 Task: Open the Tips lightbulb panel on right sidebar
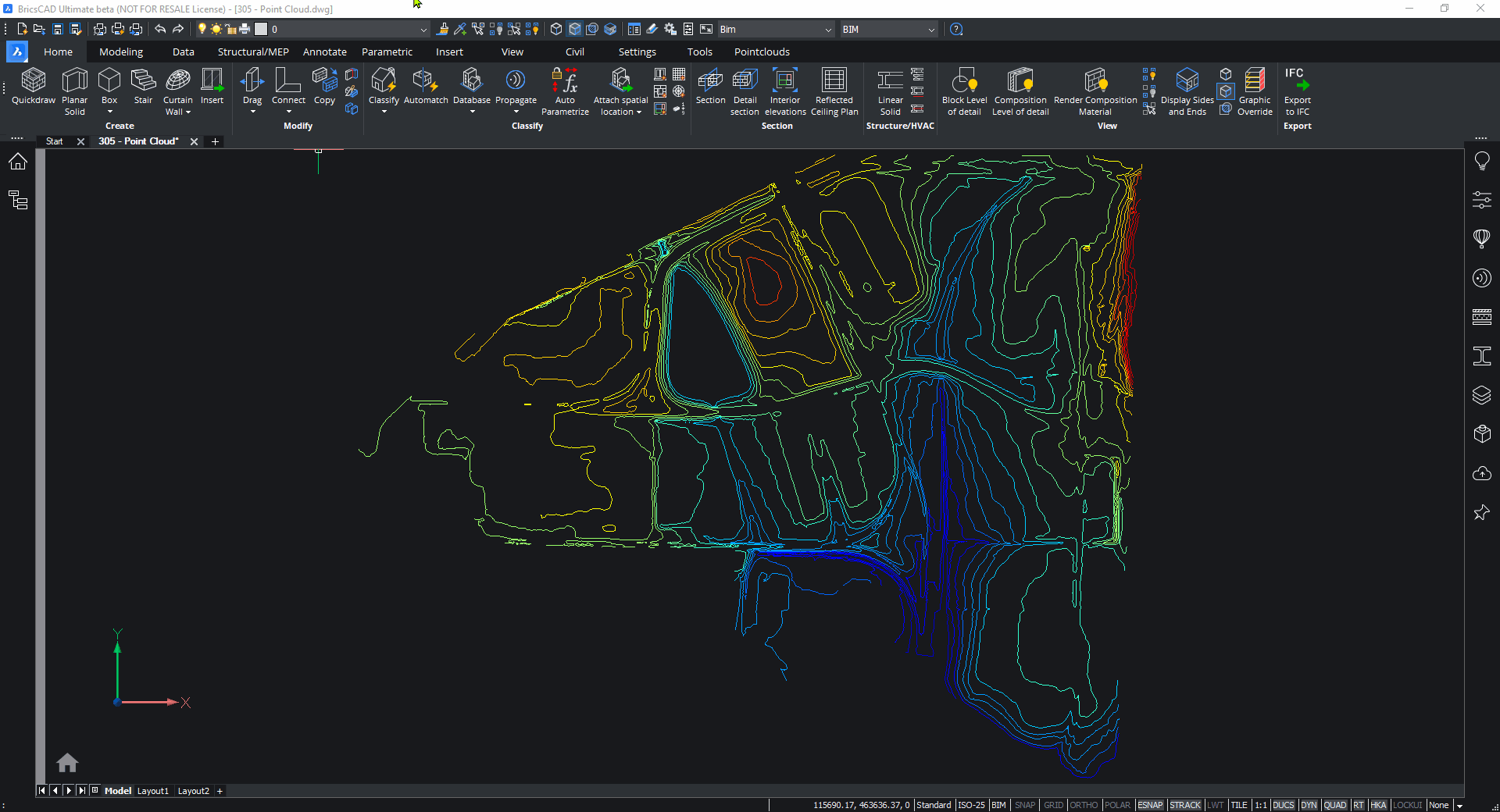pyautogui.click(x=1481, y=162)
